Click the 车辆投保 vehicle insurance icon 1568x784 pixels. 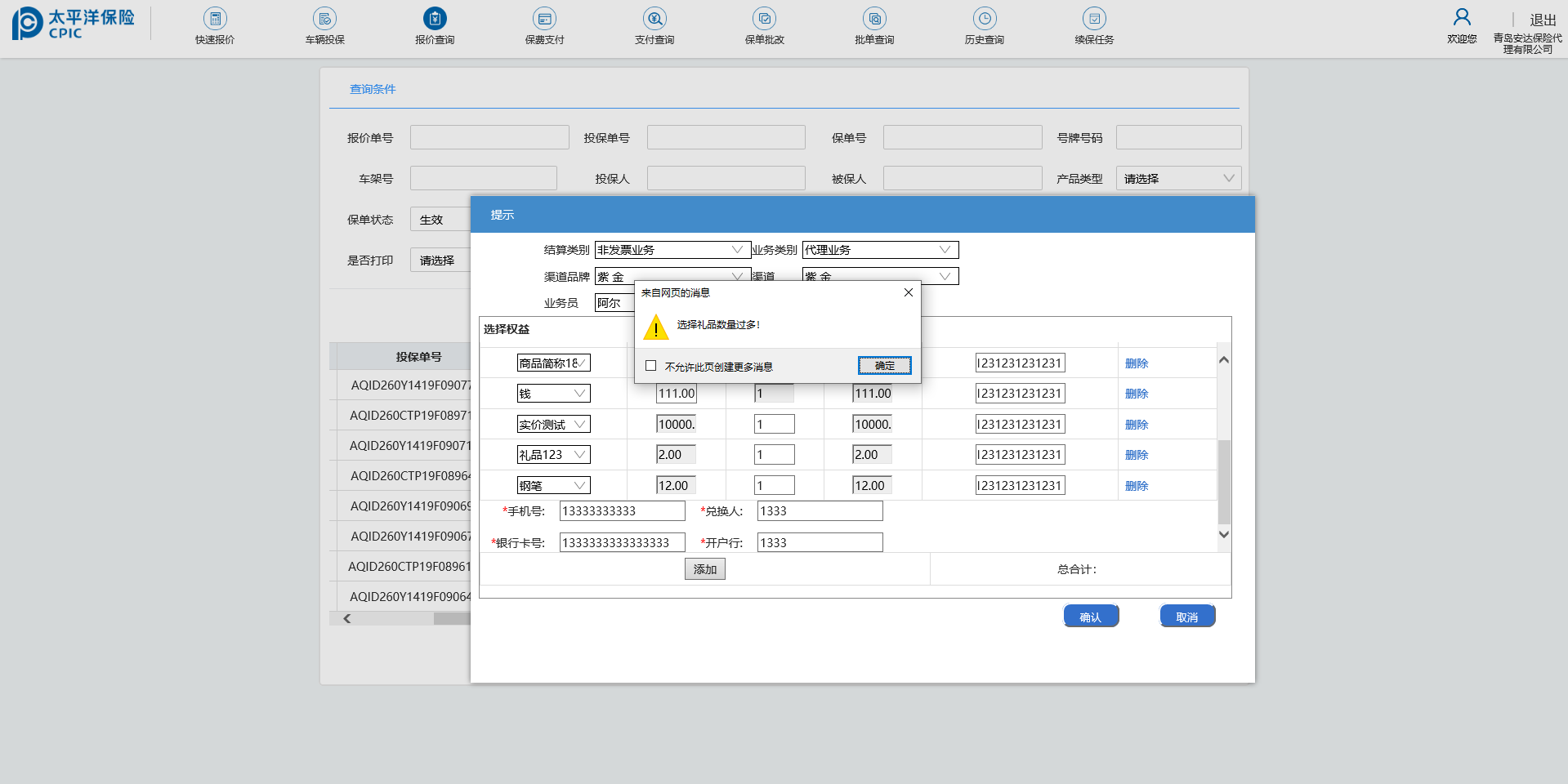(x=324, y=19)
